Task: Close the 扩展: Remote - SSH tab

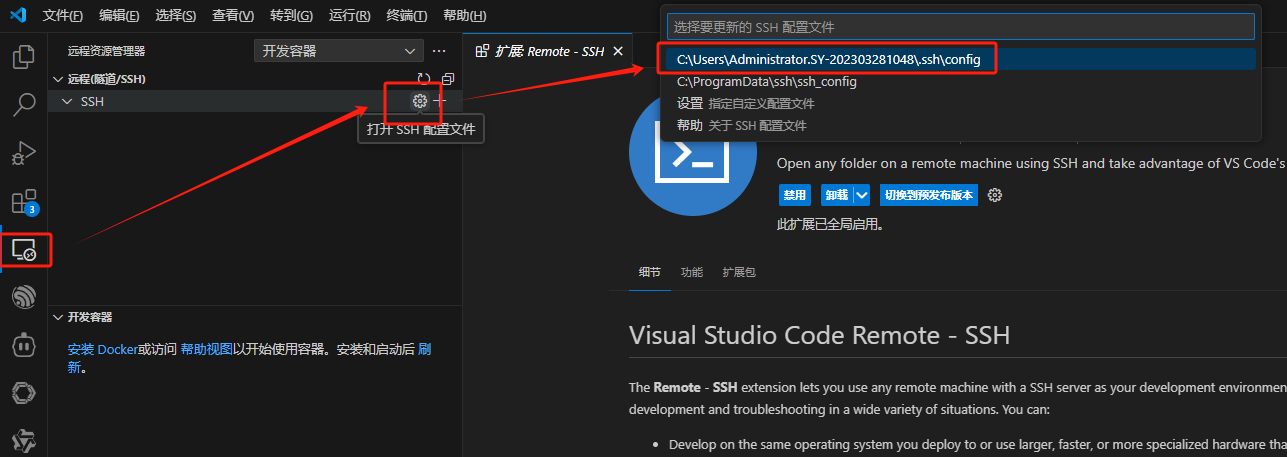Action: point(617,51)
